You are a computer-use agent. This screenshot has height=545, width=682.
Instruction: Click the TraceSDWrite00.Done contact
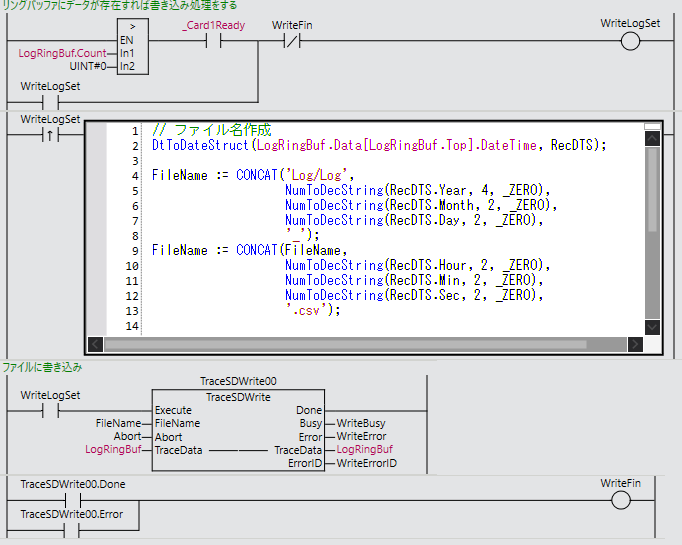[x=72, y=501]
